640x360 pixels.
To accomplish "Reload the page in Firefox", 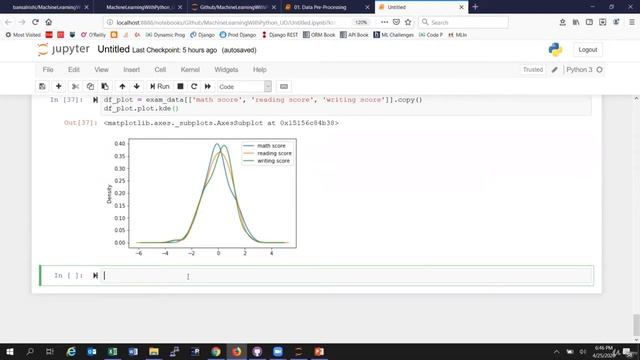I will pyautogui.click(x=36, y=22).
